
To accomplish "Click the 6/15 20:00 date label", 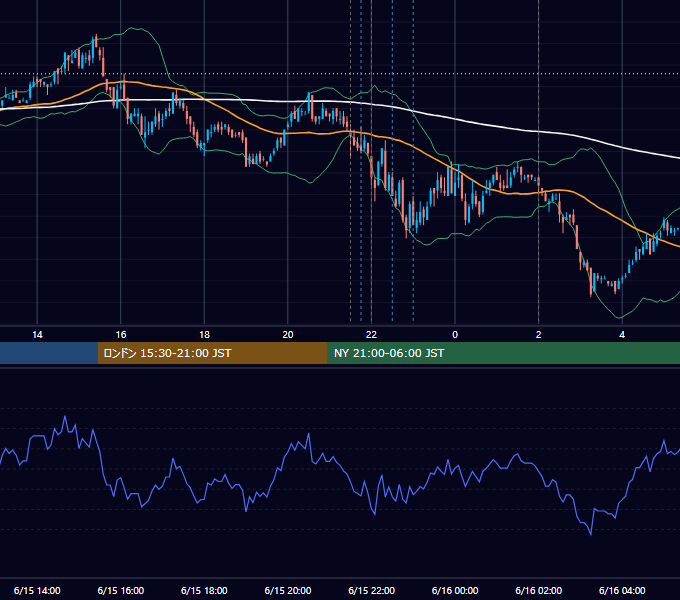I will [288, 590].
